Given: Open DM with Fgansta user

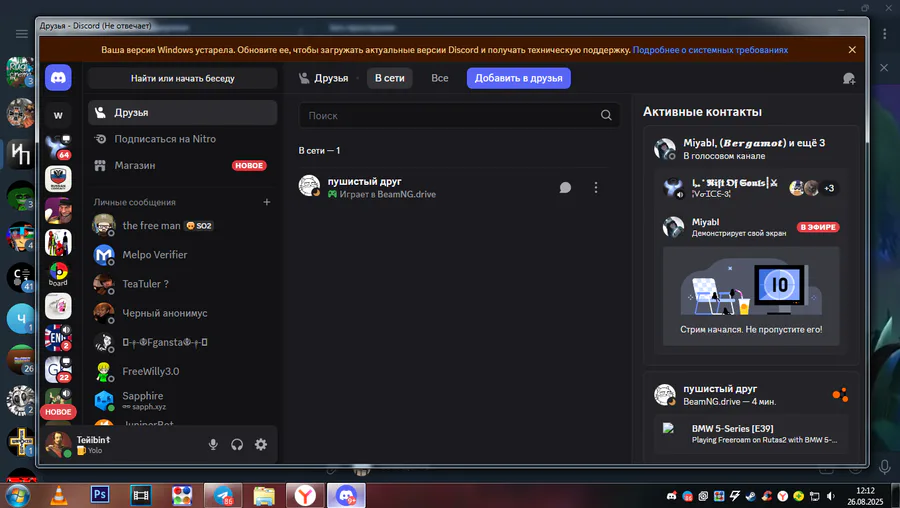Looking at the screenshot, I should pyautogui.click(x=183, y=342).
